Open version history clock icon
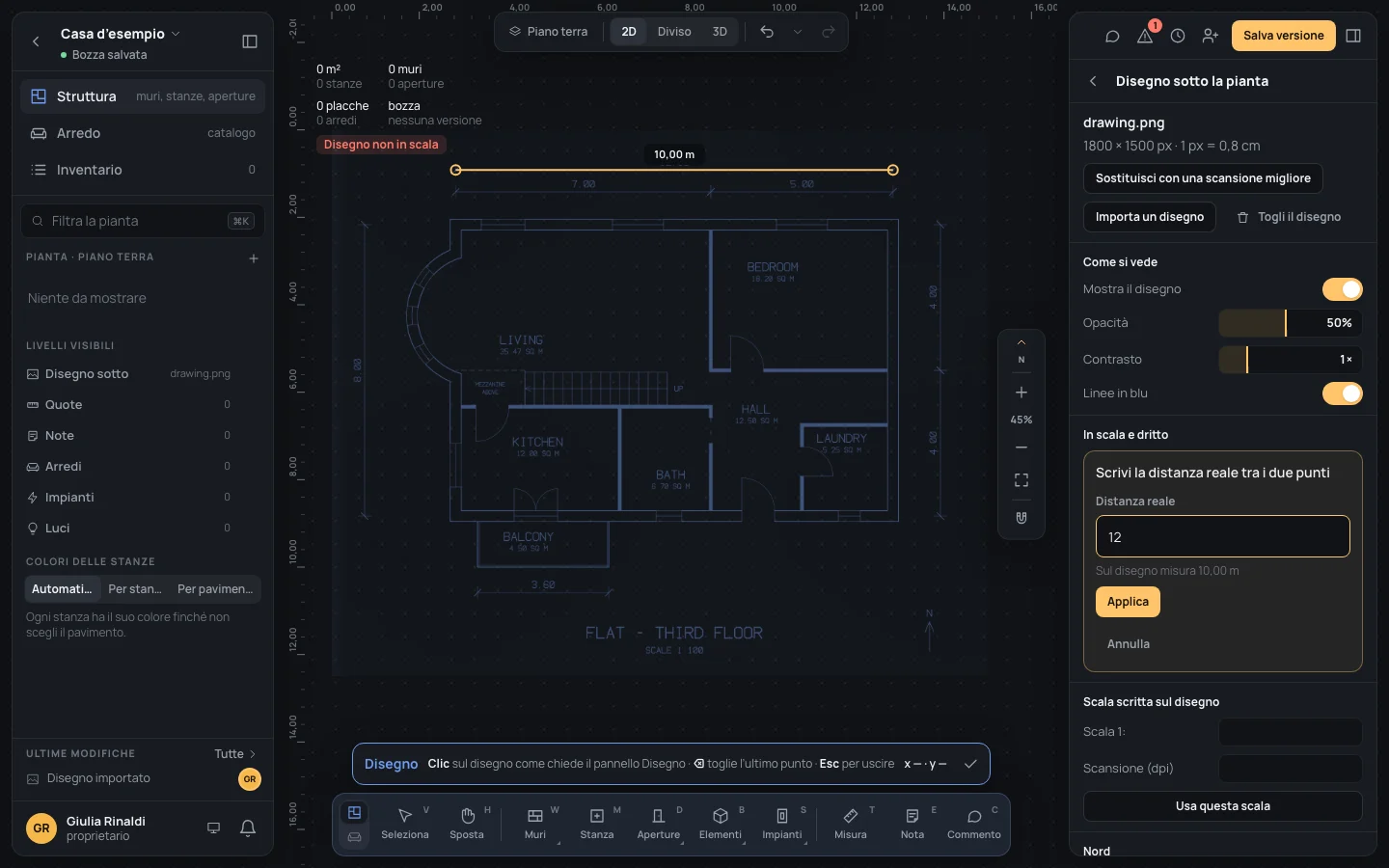This screenshot has height=868, width=1389. point(1178,36)
